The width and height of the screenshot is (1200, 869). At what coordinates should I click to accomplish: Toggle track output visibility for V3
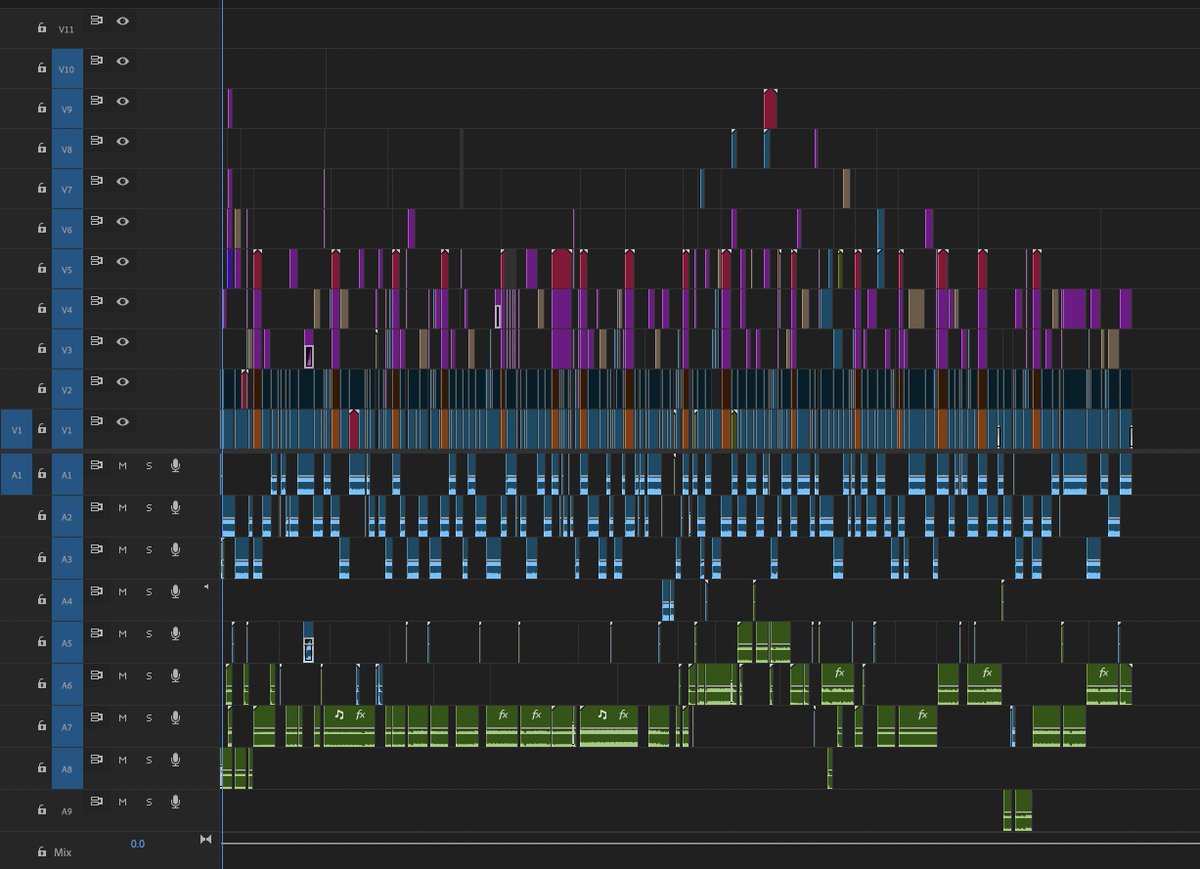point(122,341)
